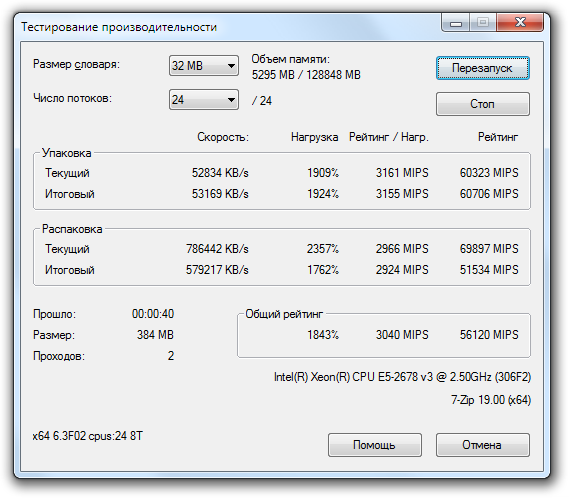Open the thread count combo box arrow

pyautogui.click(x=231, y=99)
